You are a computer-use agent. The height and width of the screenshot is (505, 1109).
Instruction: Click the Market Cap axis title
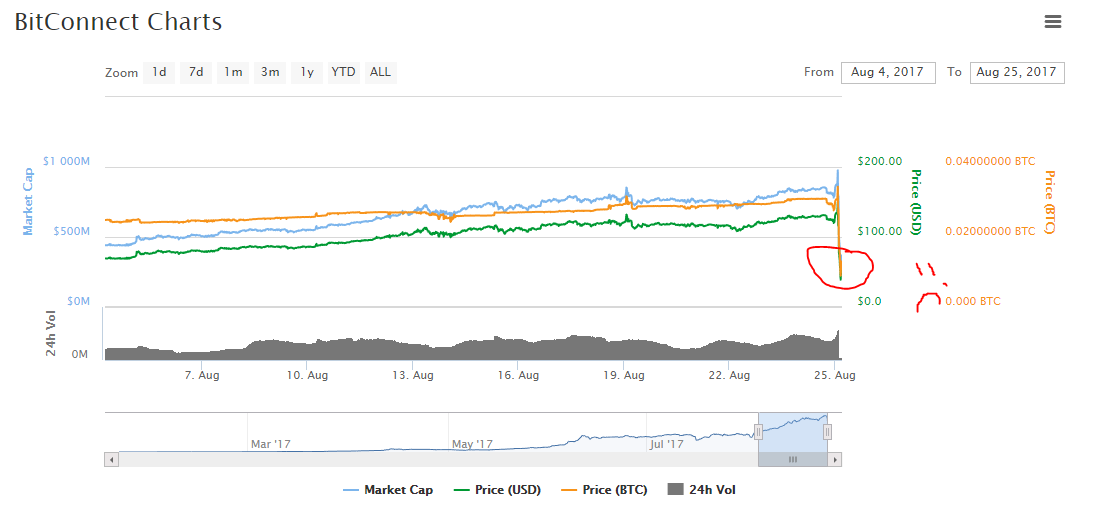coord(29,202)
